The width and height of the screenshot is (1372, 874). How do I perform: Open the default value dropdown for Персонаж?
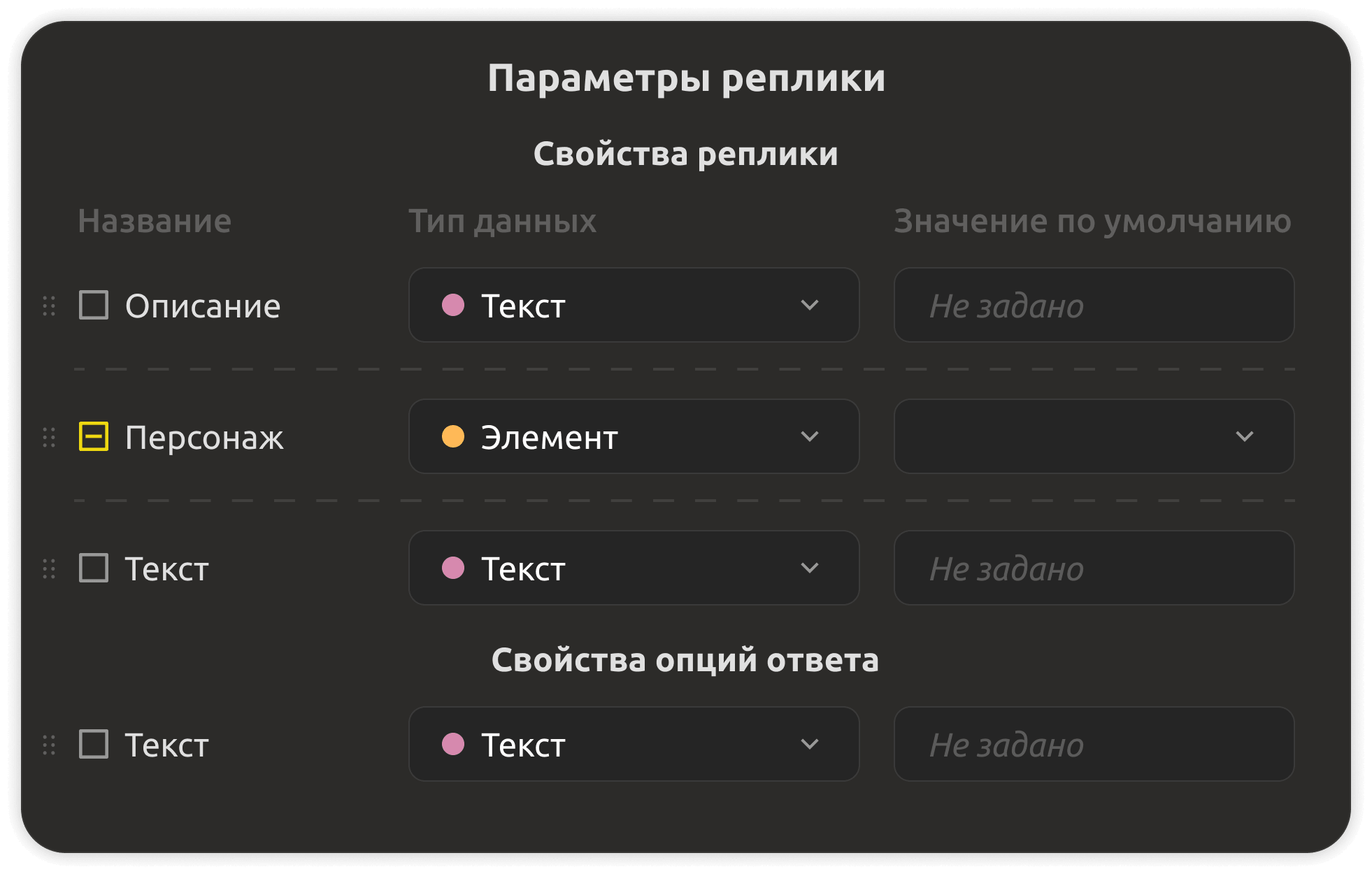click(1094, 436)
